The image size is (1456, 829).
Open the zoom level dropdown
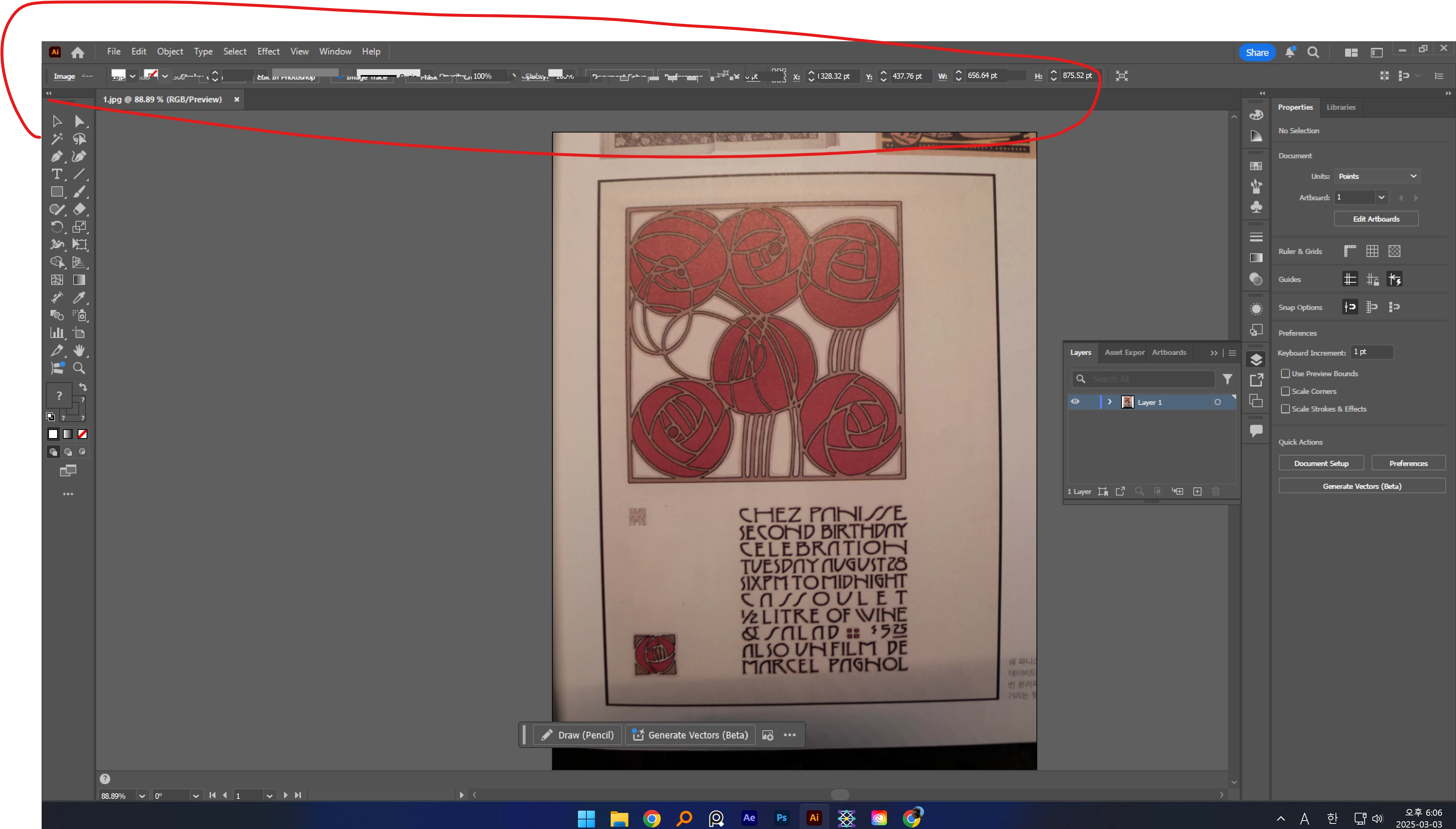(142, 796)
